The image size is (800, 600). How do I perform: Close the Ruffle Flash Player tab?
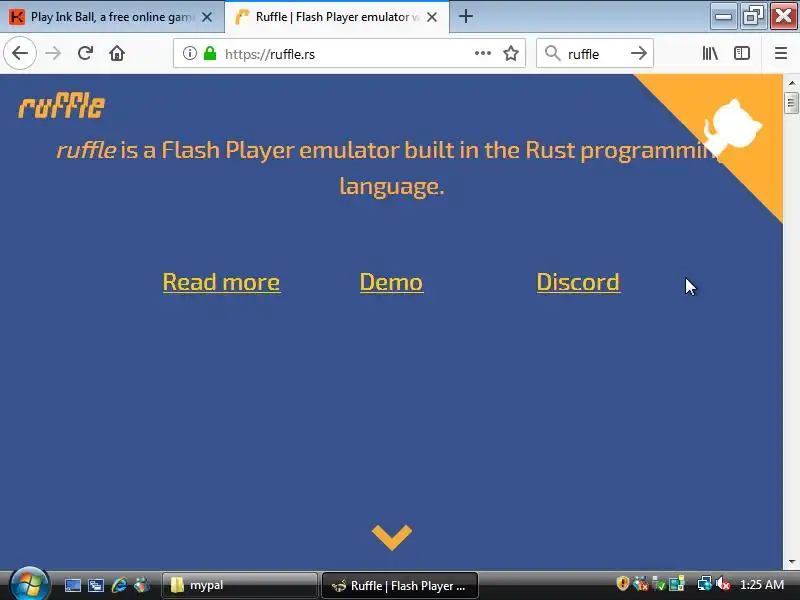click(x=432, y=17)
